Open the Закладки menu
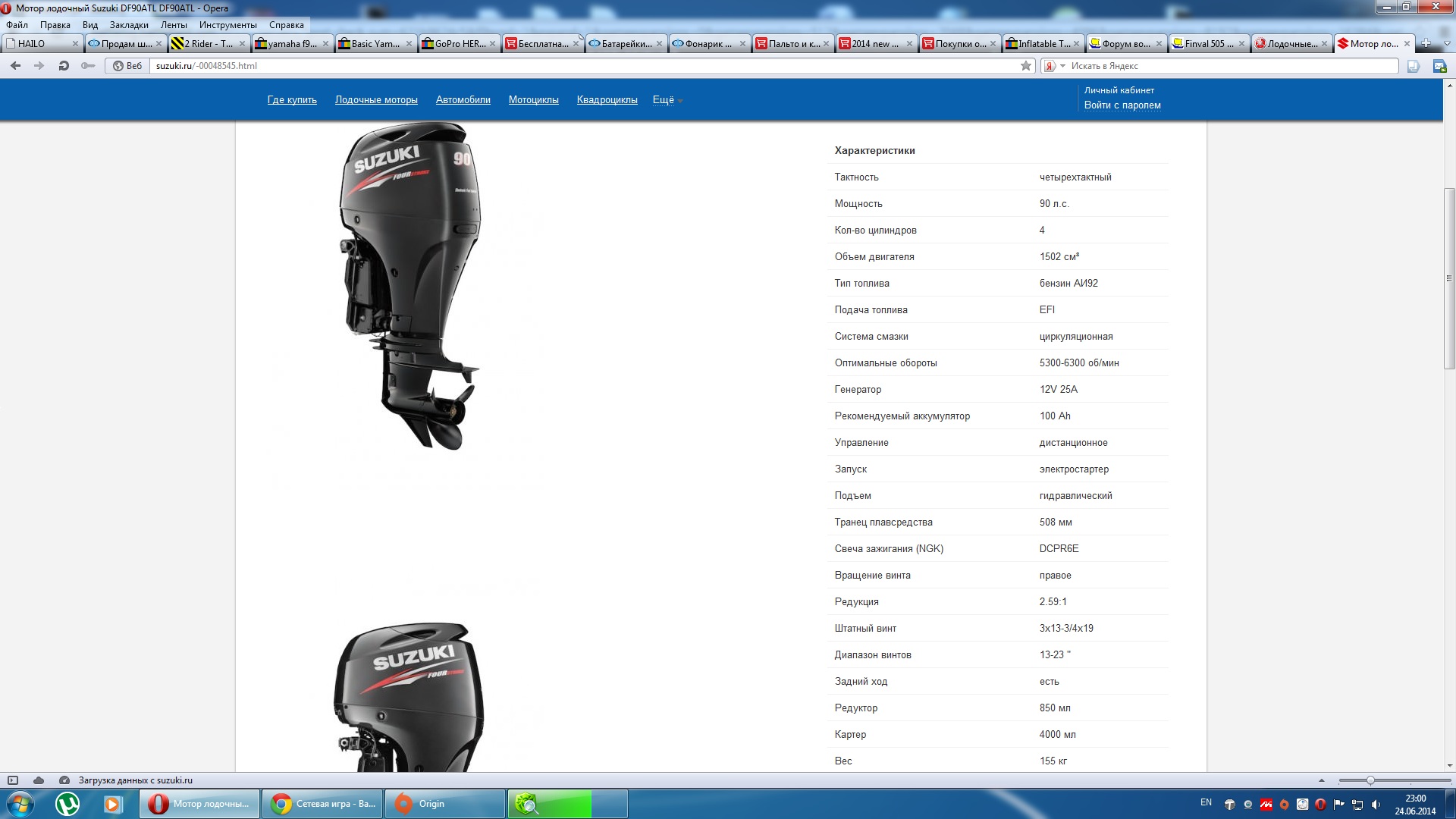 click(129, 25)
